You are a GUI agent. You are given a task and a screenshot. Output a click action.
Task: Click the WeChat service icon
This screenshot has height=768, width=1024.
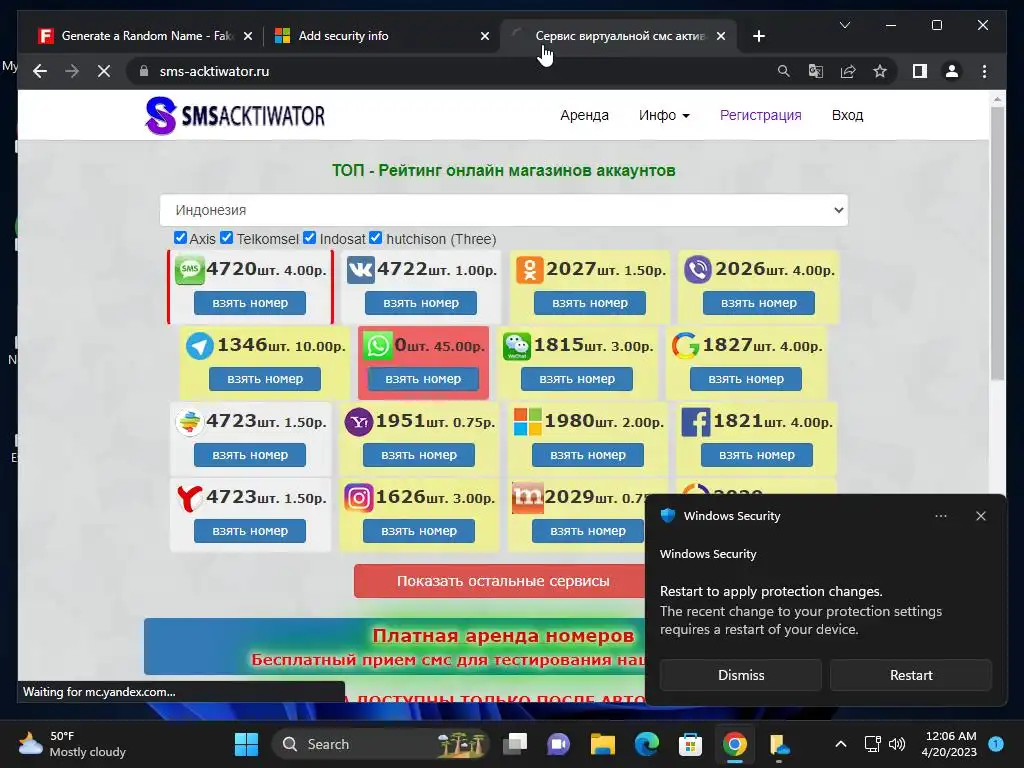517,345
